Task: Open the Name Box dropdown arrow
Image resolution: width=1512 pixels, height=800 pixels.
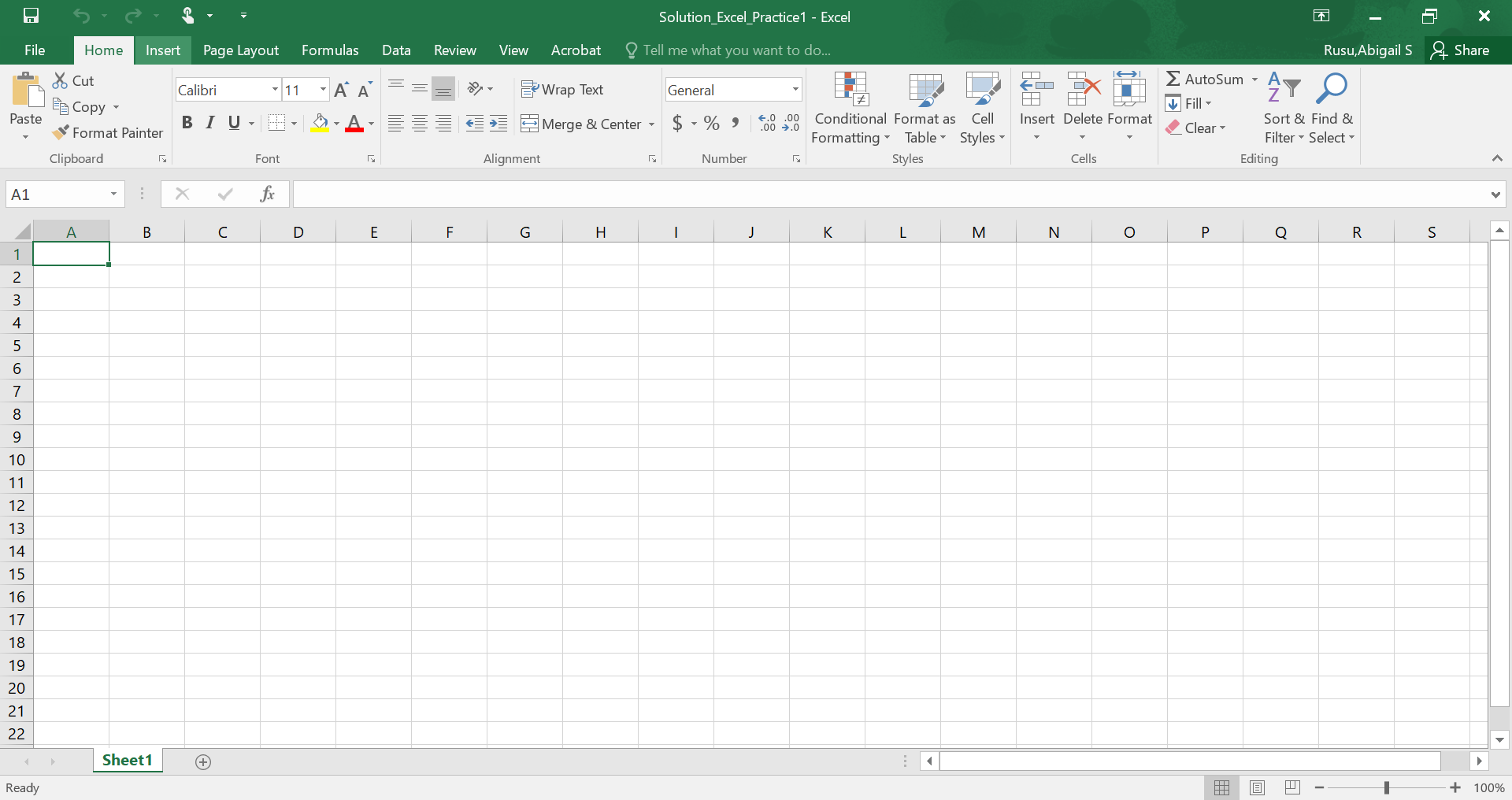Action: coord(113,194)
